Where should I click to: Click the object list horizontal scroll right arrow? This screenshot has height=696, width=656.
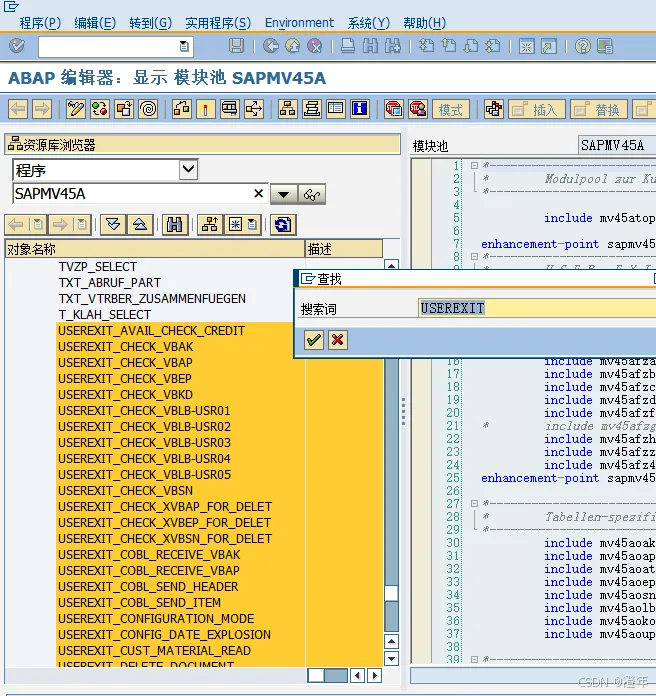pos(375,676)
